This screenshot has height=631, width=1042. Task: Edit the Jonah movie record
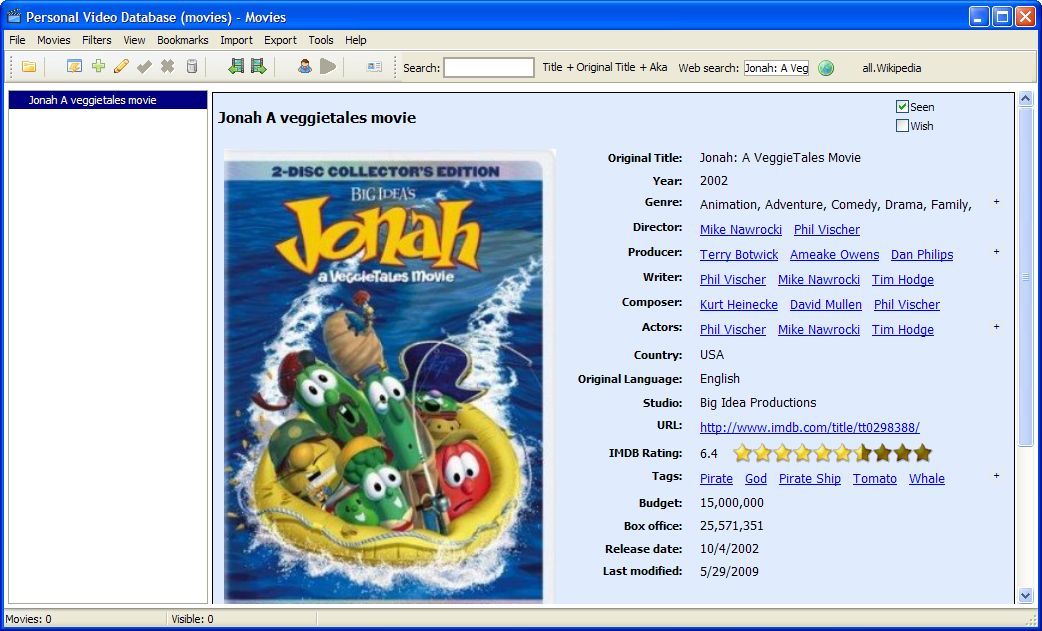(119, 67)
